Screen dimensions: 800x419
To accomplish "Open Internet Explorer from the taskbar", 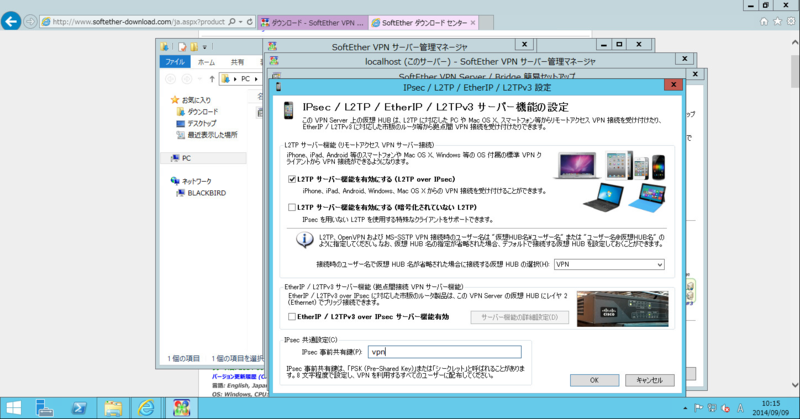I will coord(146,408).
